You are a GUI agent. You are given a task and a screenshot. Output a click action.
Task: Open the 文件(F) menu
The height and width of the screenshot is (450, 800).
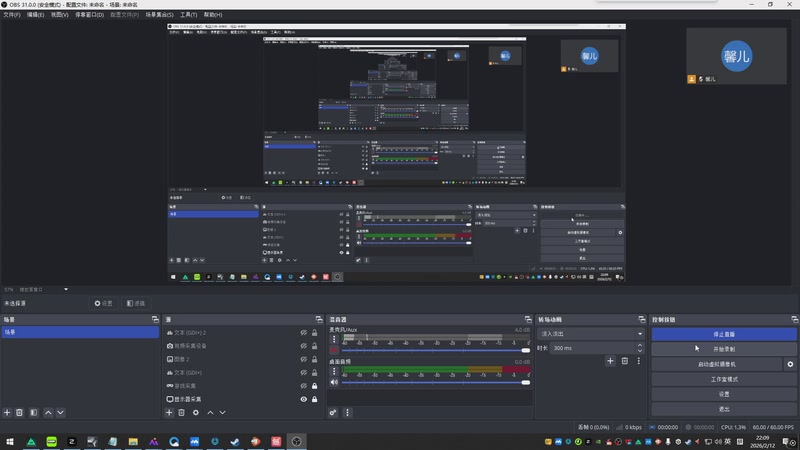tap(11, 15)
